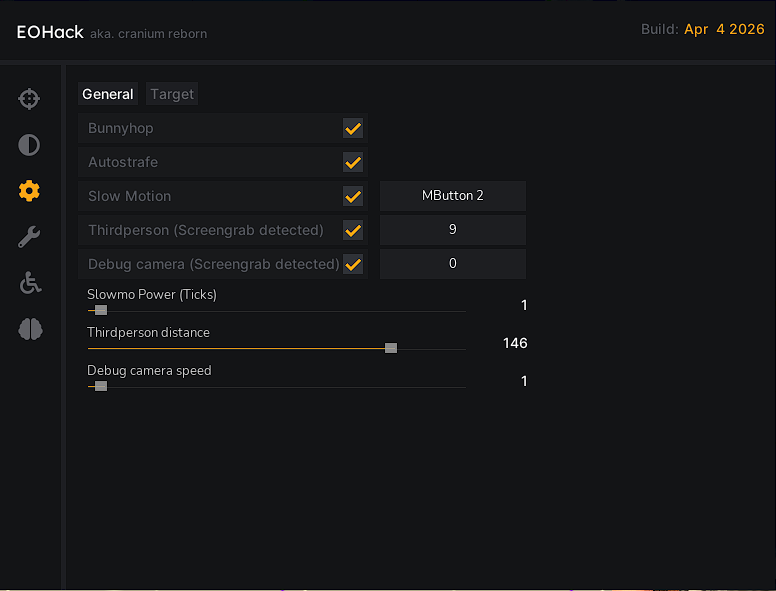Screen dimensions: 776x591
Task: Click the Debug camera keybind showing 0
Action: [x=453, y=264]
